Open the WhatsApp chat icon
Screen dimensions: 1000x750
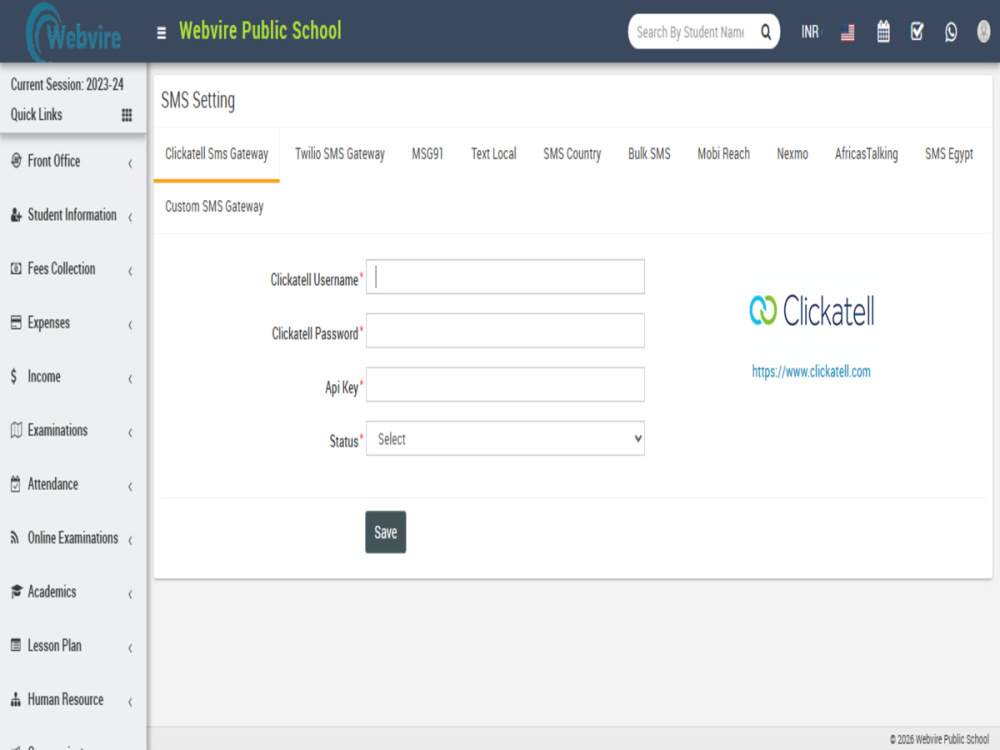tap(951, 32)
